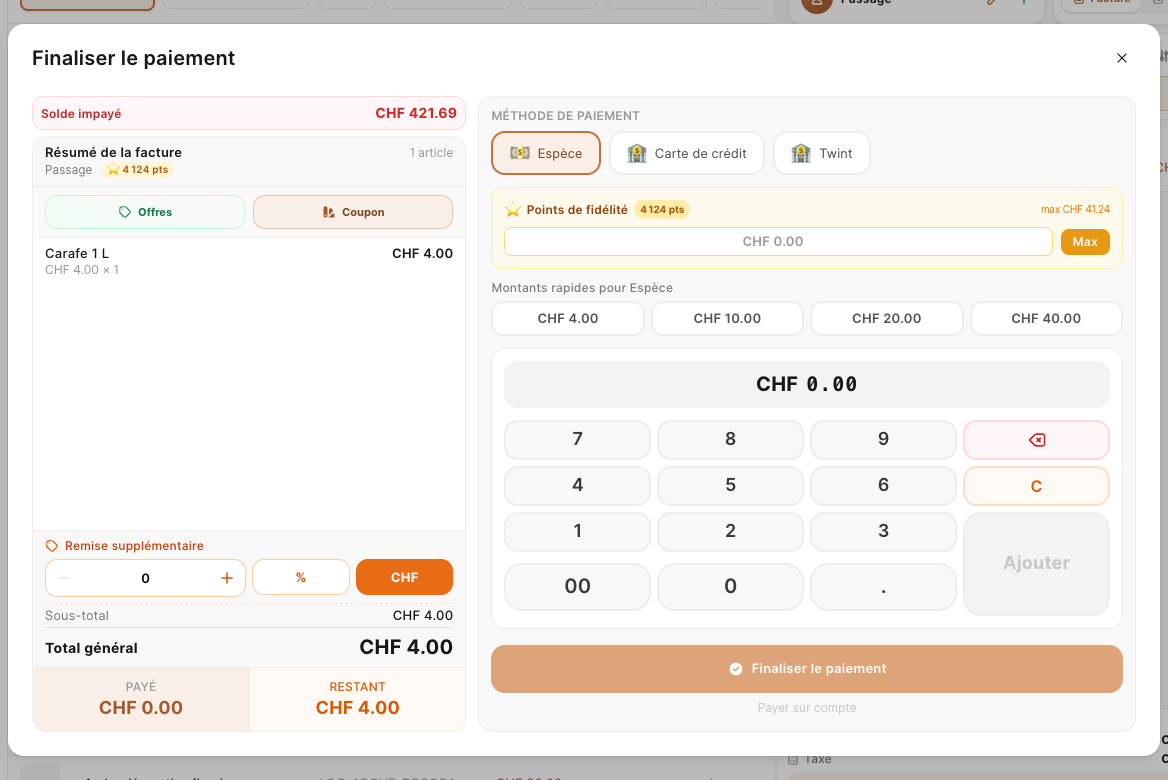Click the loyalty points amount input field
The width and height of the screenshot is (1168, 780).
[778, 241]
